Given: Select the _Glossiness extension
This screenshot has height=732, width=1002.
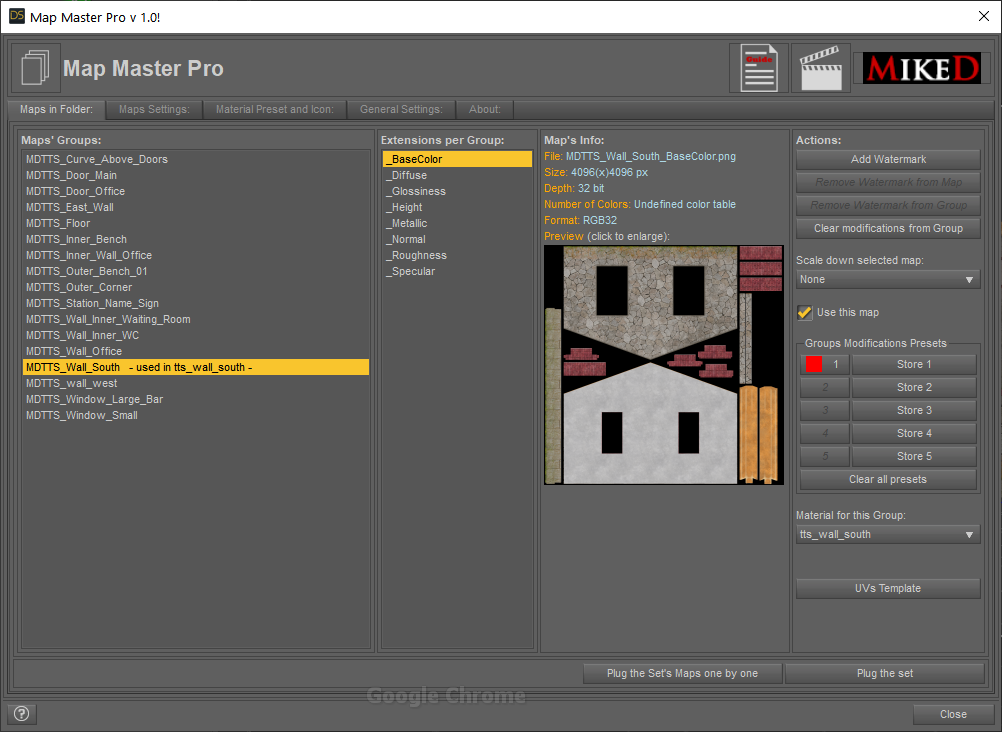Looking at the screenshot, I should click(x=458, y=191).
